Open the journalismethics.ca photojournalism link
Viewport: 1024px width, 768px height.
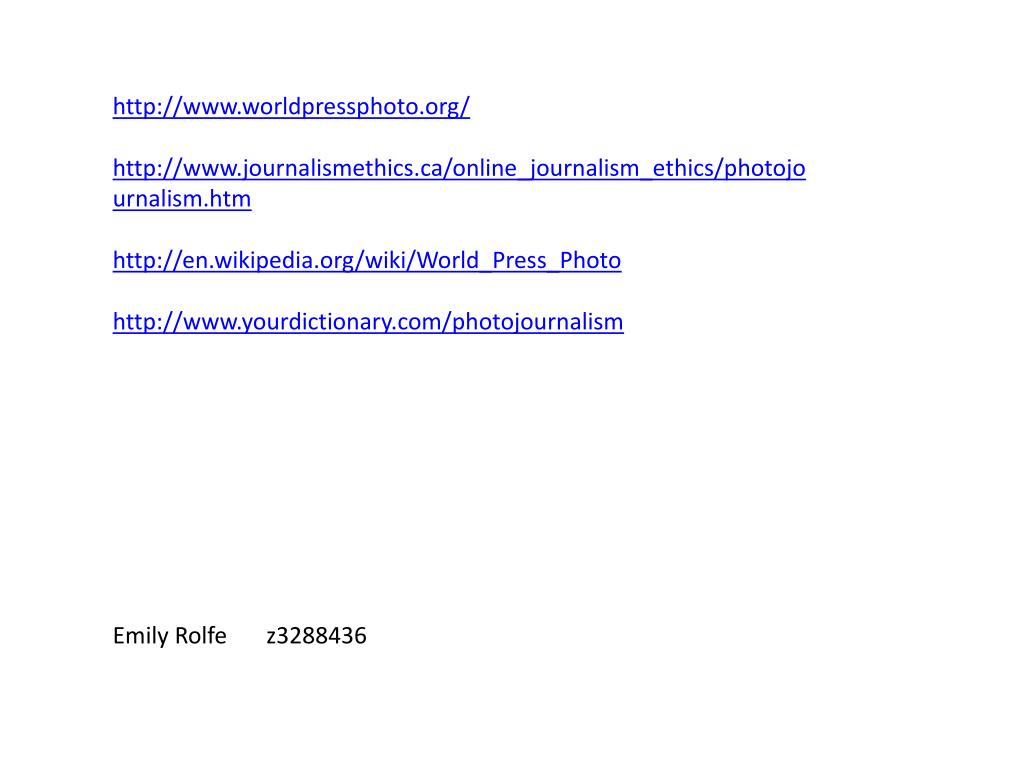point(459,168)
